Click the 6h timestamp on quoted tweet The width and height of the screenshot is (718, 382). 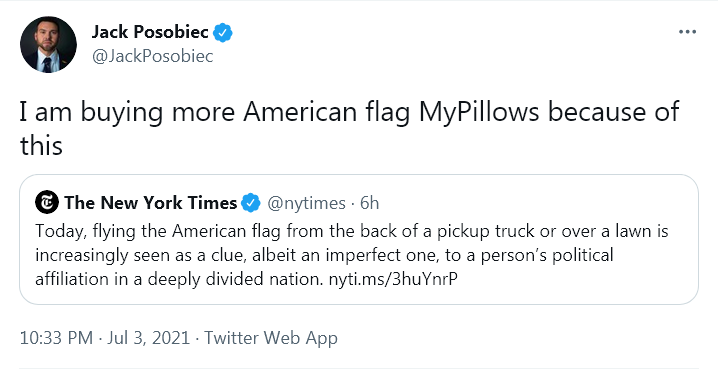click(370, 203)
